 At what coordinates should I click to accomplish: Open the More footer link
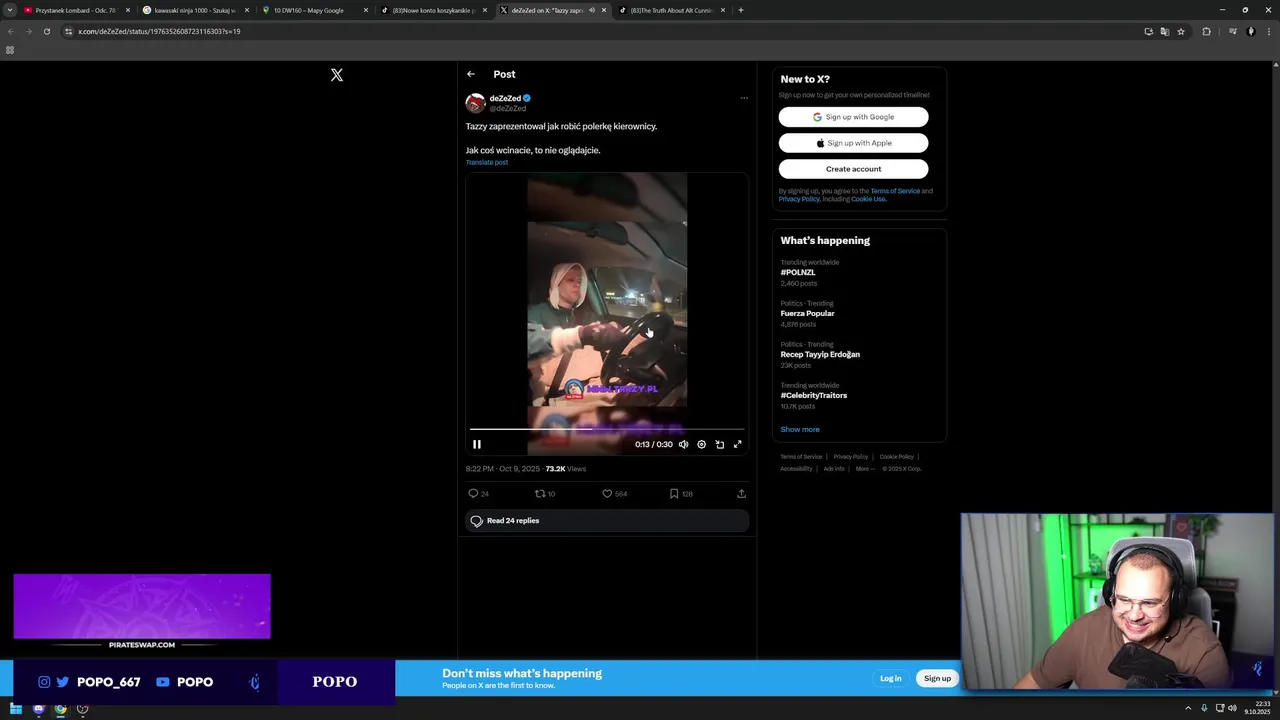click(x=864, y=469)
